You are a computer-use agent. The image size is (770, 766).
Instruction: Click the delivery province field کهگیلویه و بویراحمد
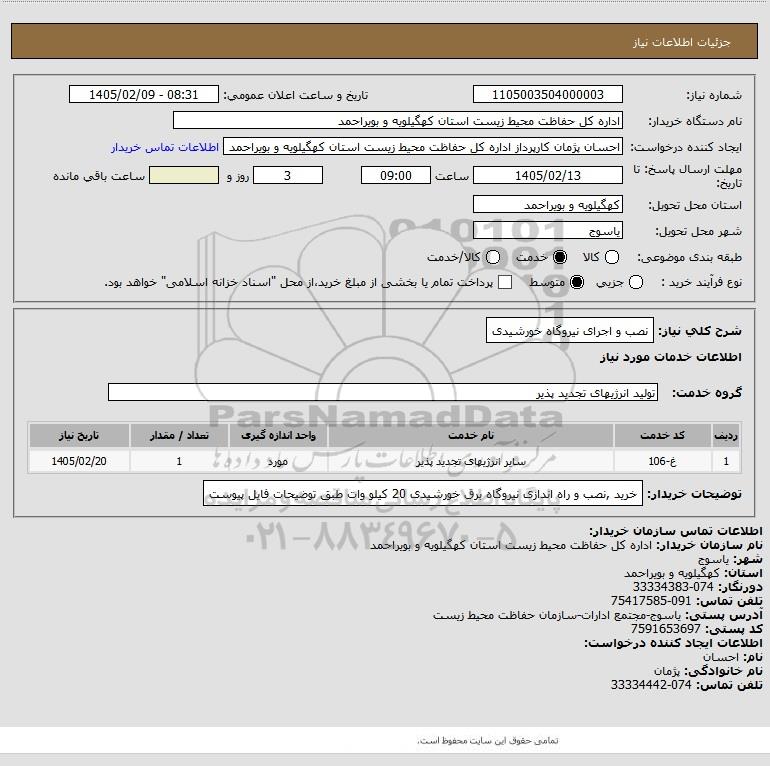pos(548,204)
